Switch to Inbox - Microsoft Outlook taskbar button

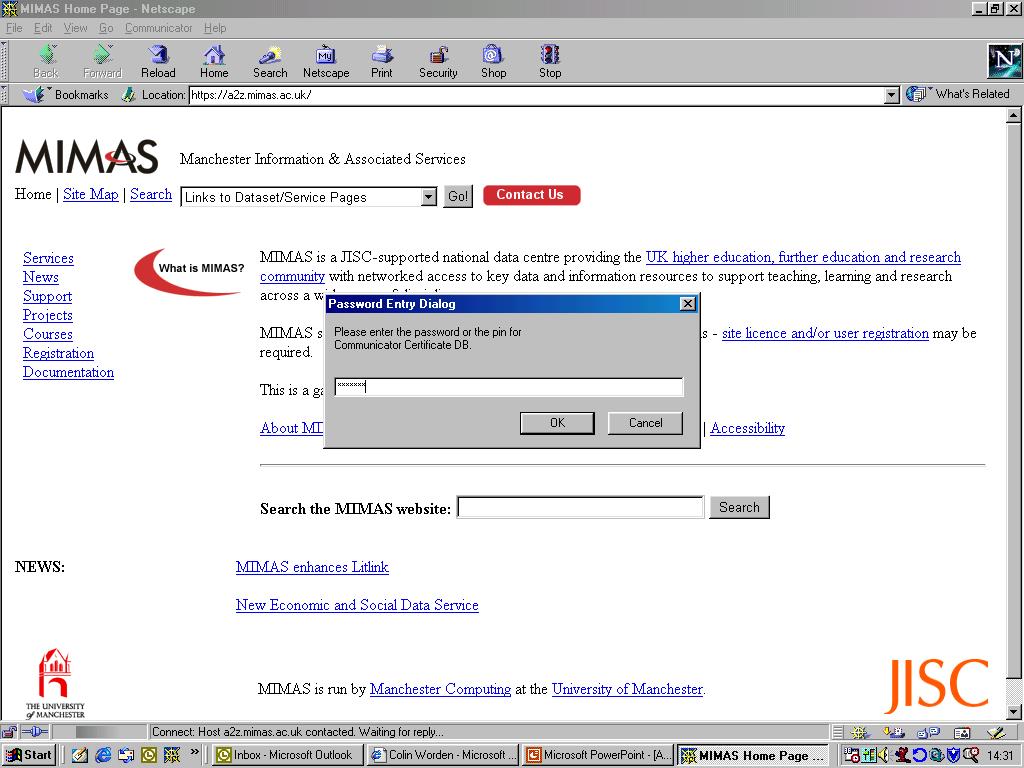coord(287,755)
